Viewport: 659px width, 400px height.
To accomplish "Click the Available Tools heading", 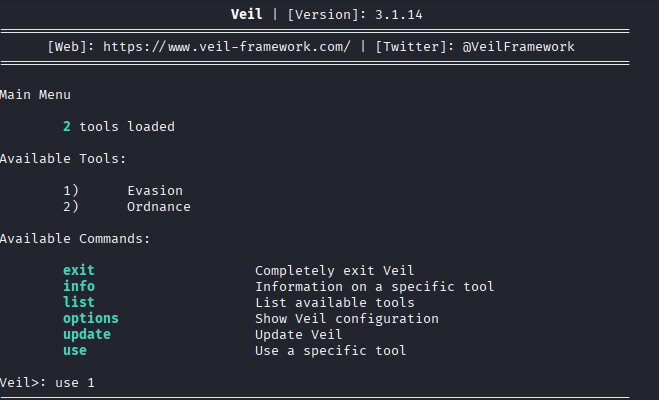I will pyautogui.click(x=64, y=159).
